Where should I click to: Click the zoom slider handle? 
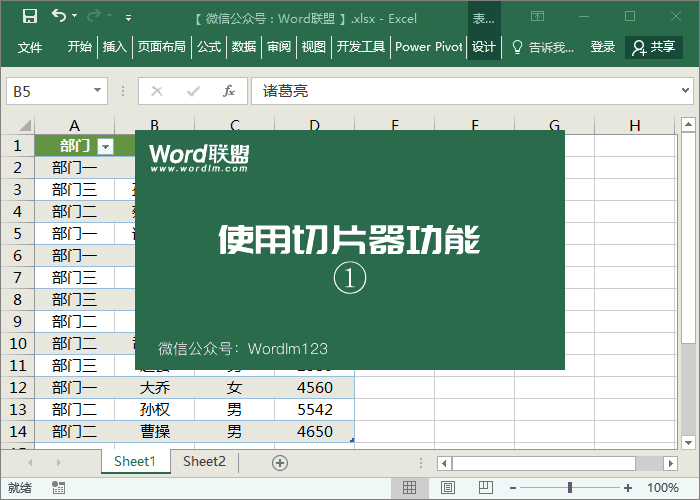coord(569,488)
